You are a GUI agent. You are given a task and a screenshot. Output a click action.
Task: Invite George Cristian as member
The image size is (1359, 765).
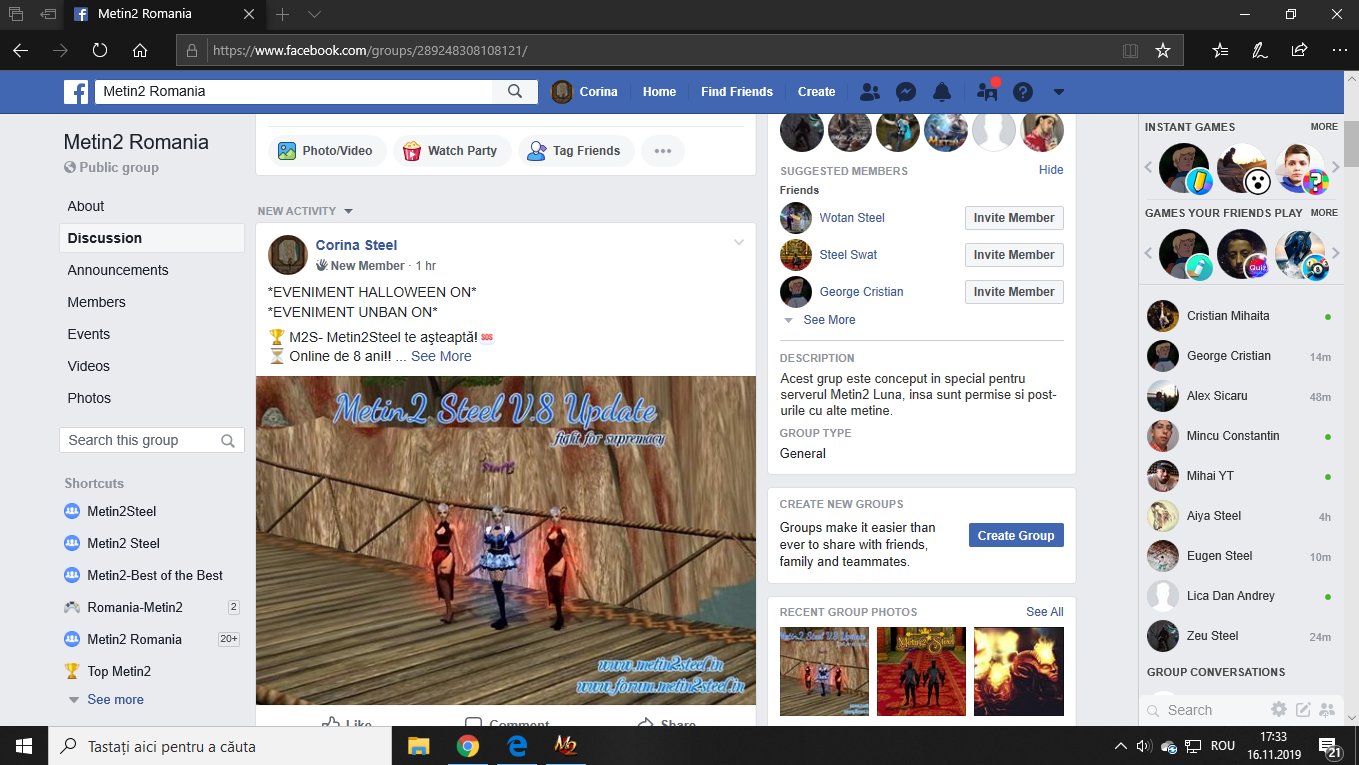pos(1014,292)
